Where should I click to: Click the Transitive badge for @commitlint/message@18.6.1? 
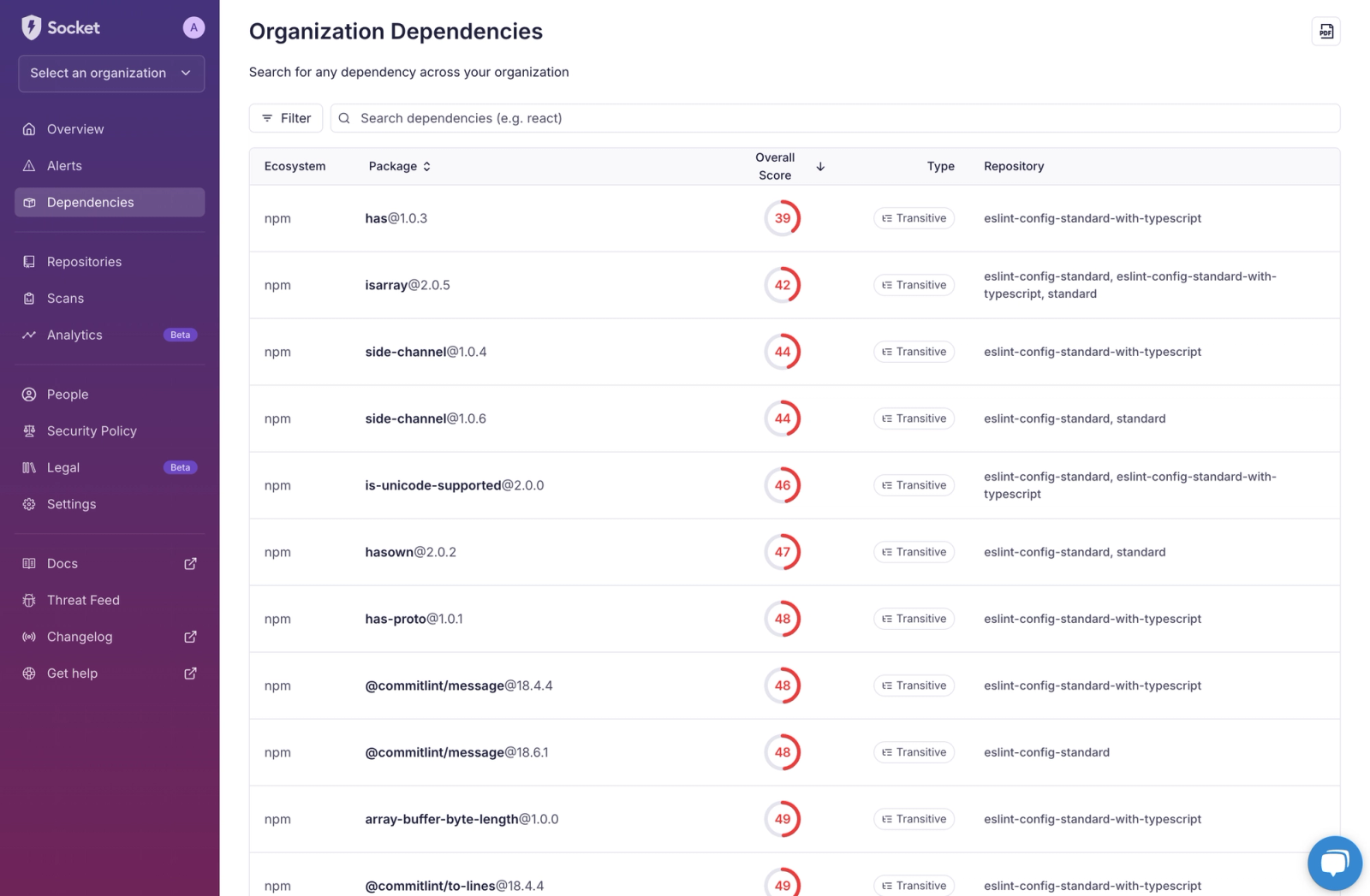(914, 752)
